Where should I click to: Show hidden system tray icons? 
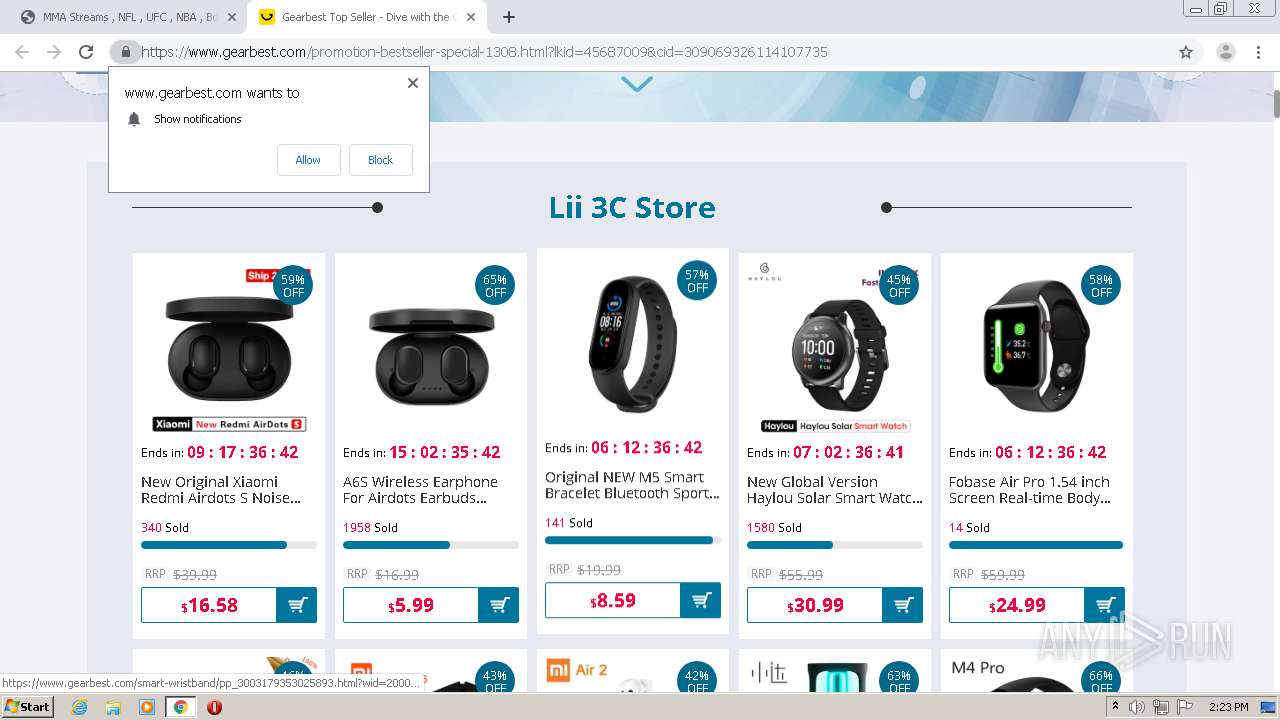point(1115,707)
